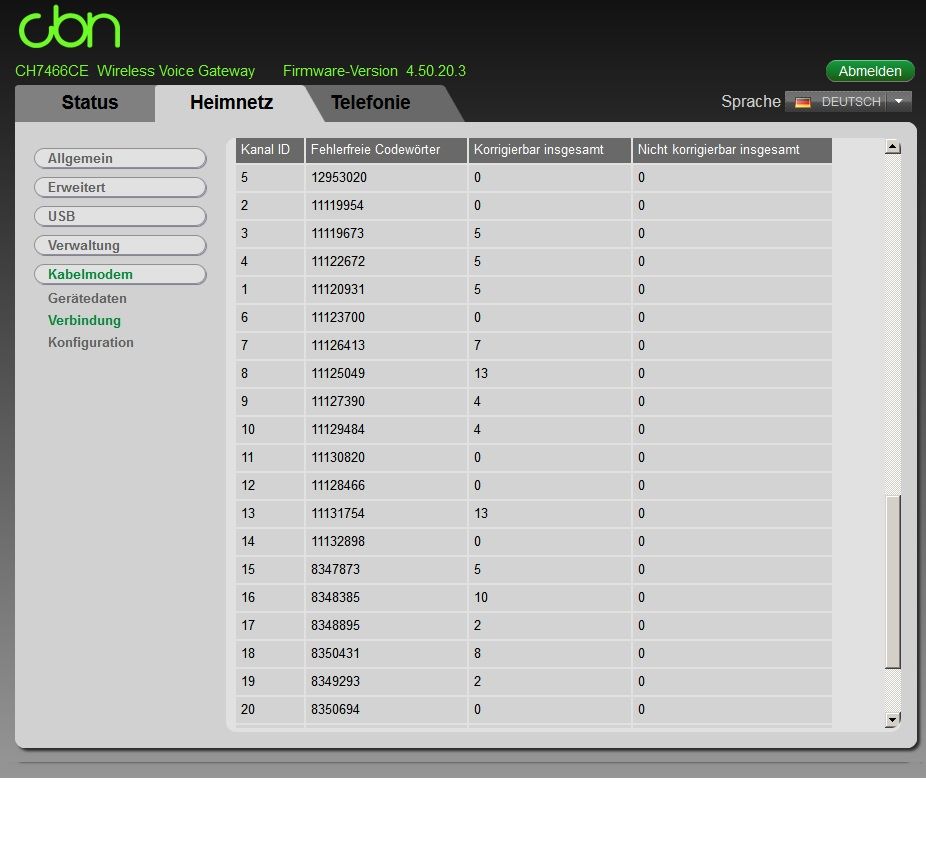The image size is (926, 865).
Task: Switch to the Heimnetz tab
Action: [x=231, y=102]
